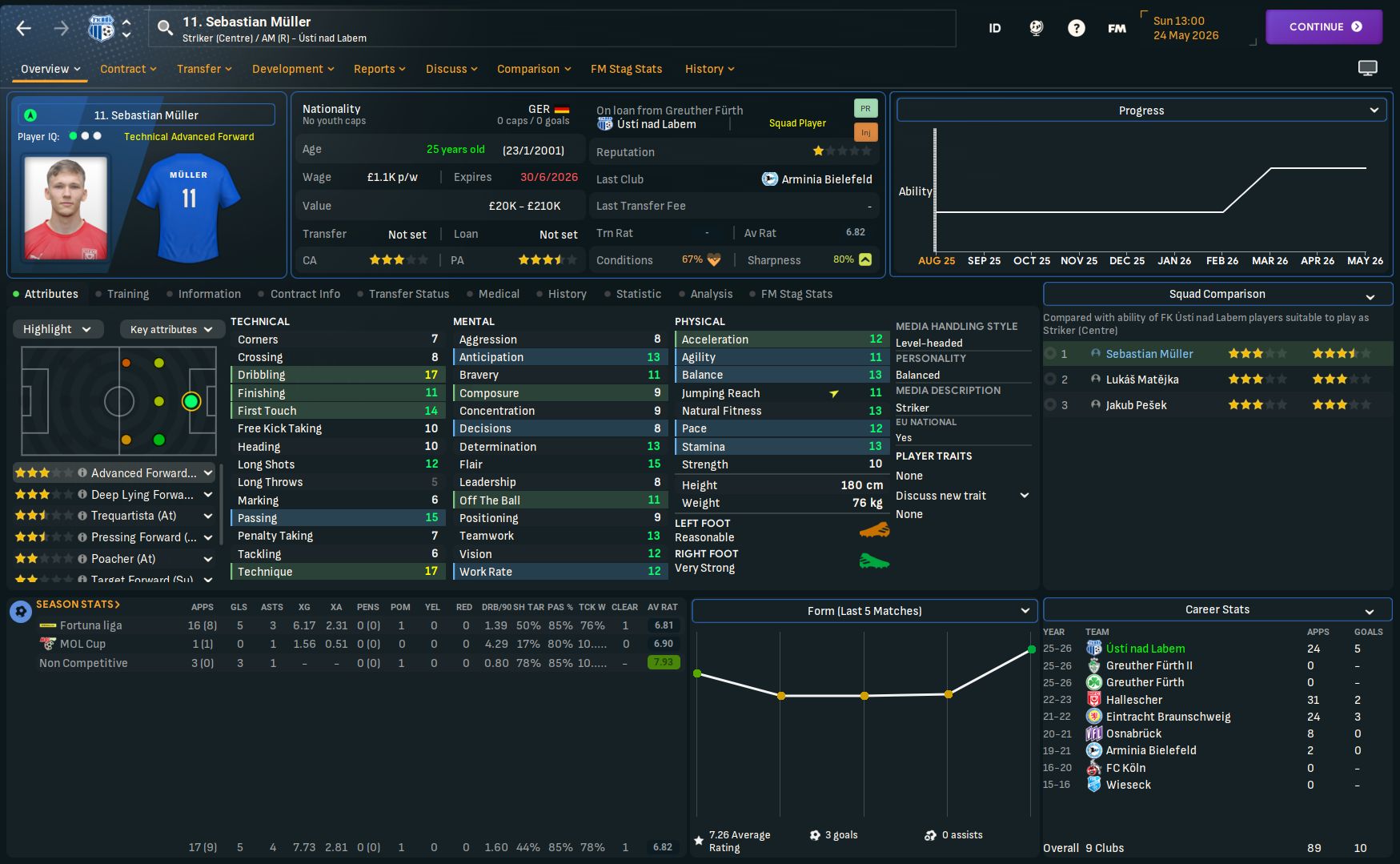Show info for Deep Lying Forward role

click(82, 495)
